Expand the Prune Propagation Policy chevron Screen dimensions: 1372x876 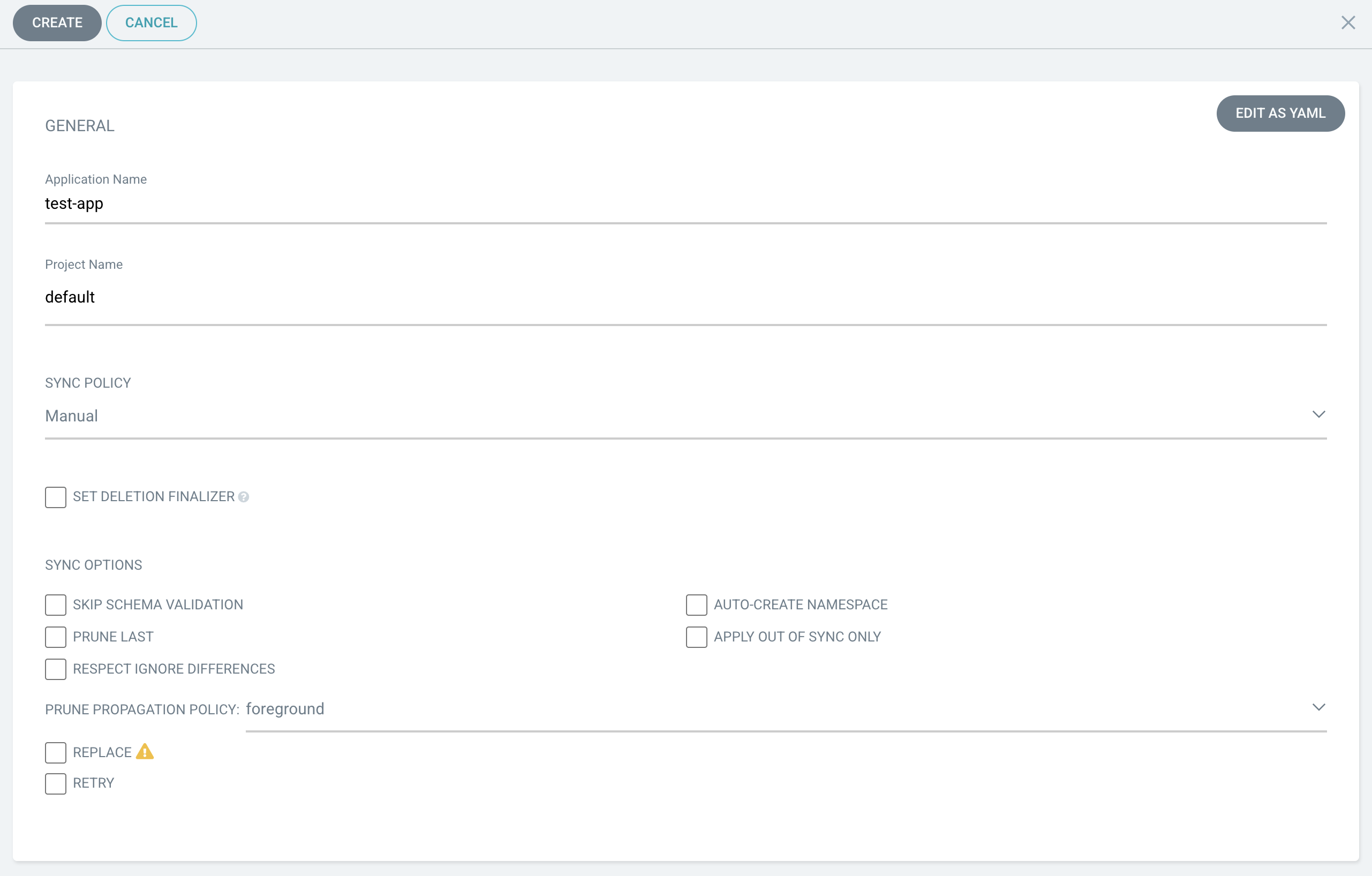1318,707
